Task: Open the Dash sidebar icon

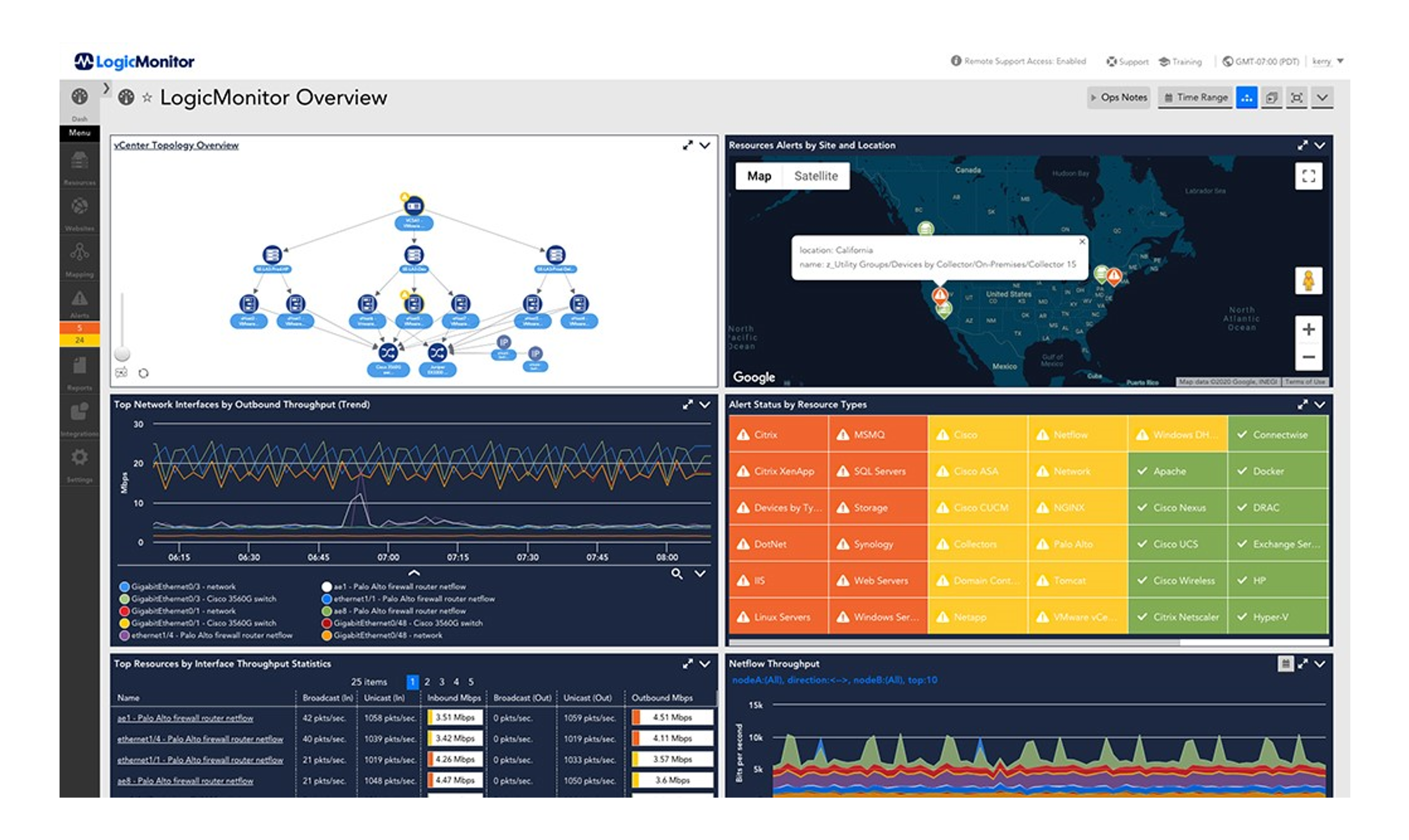Action: [x=79, y=102]
